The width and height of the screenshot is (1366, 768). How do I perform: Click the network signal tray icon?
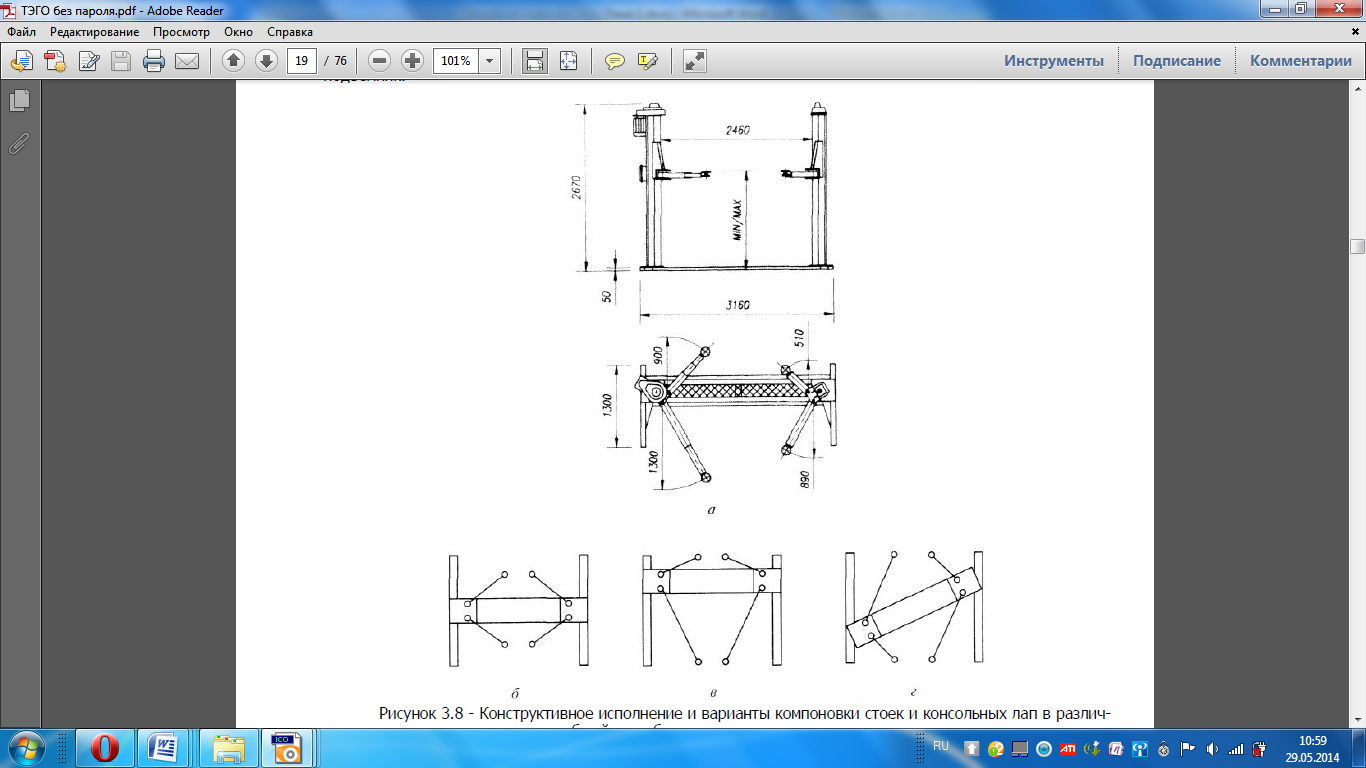click(1236, 748)
